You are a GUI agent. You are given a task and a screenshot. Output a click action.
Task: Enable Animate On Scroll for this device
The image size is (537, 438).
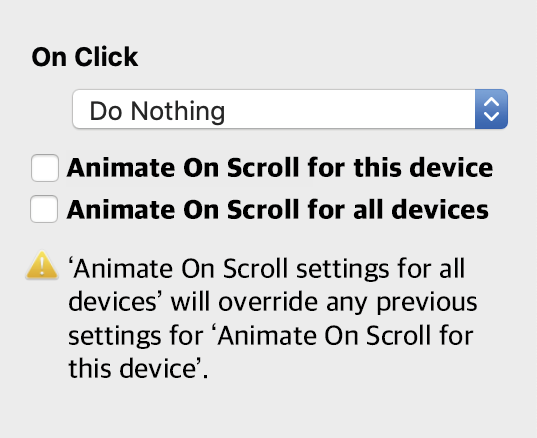click(x=45, y=168)
